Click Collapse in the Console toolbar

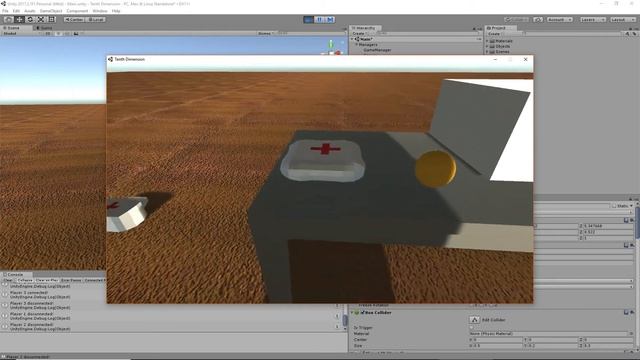click(24, 280)
